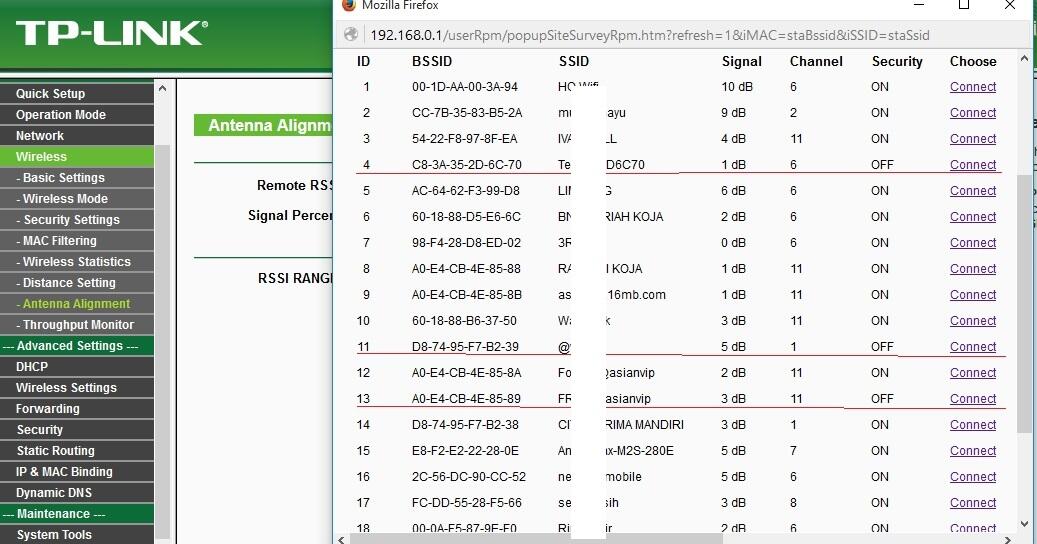Open Network menu item

pos(77,136)
